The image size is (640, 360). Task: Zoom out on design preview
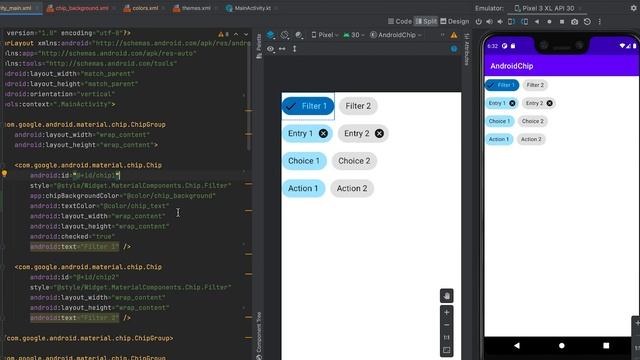pyautogui.click(x=447, y=325)
